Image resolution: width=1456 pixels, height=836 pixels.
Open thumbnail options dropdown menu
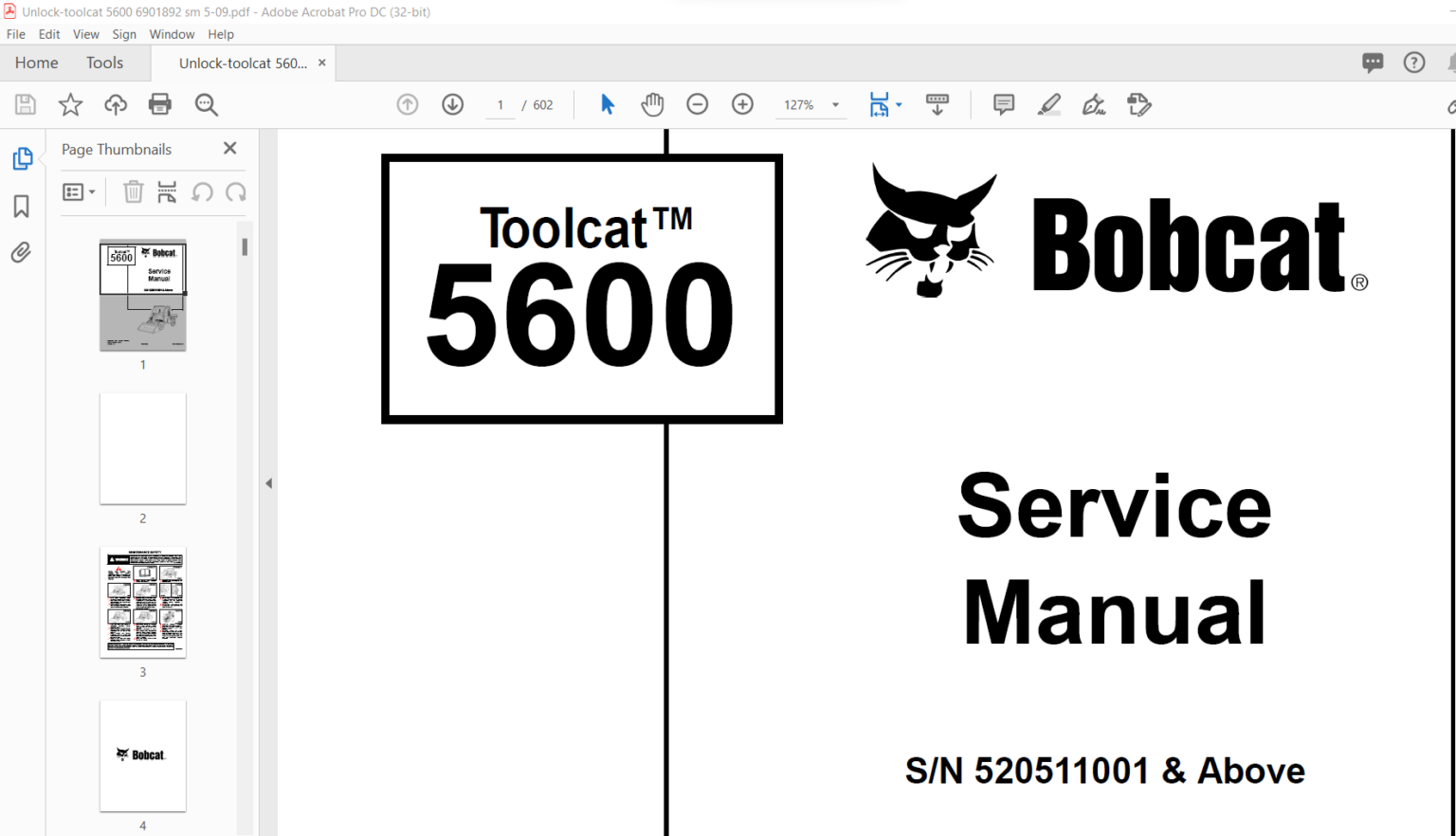(x=79, y=192)
